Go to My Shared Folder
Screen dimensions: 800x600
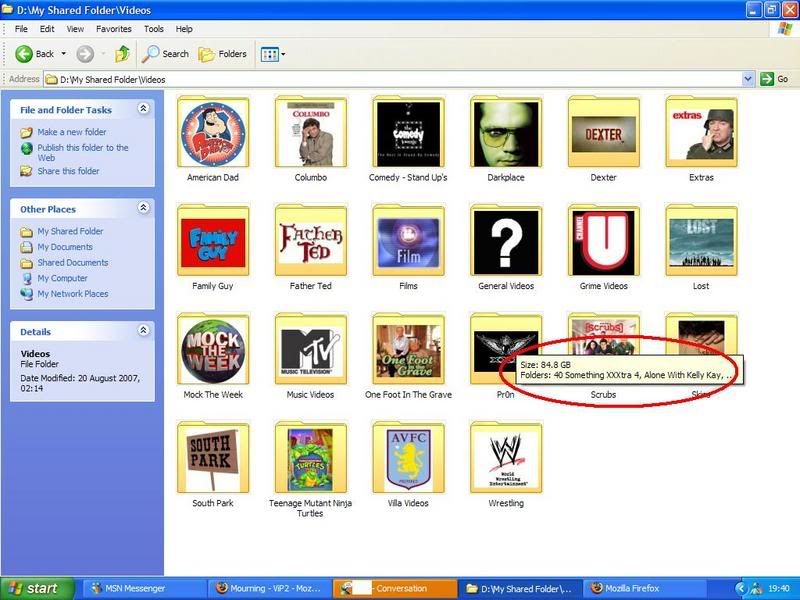tap(62, 232)
